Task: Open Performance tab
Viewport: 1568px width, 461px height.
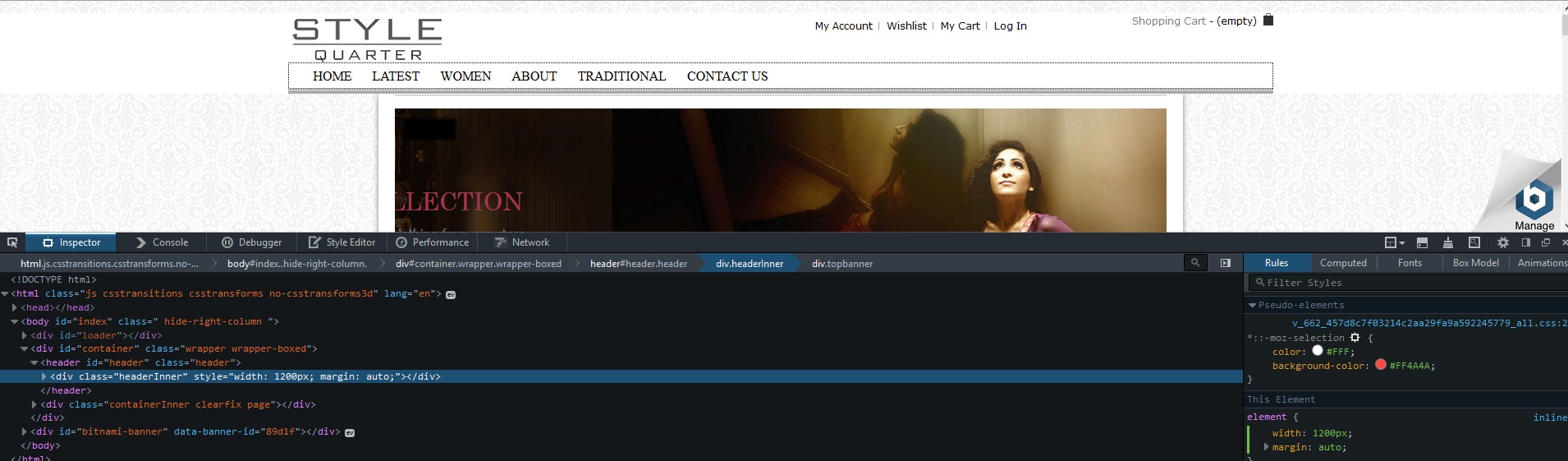Action: pyautogui.click(x=433, y=242)
